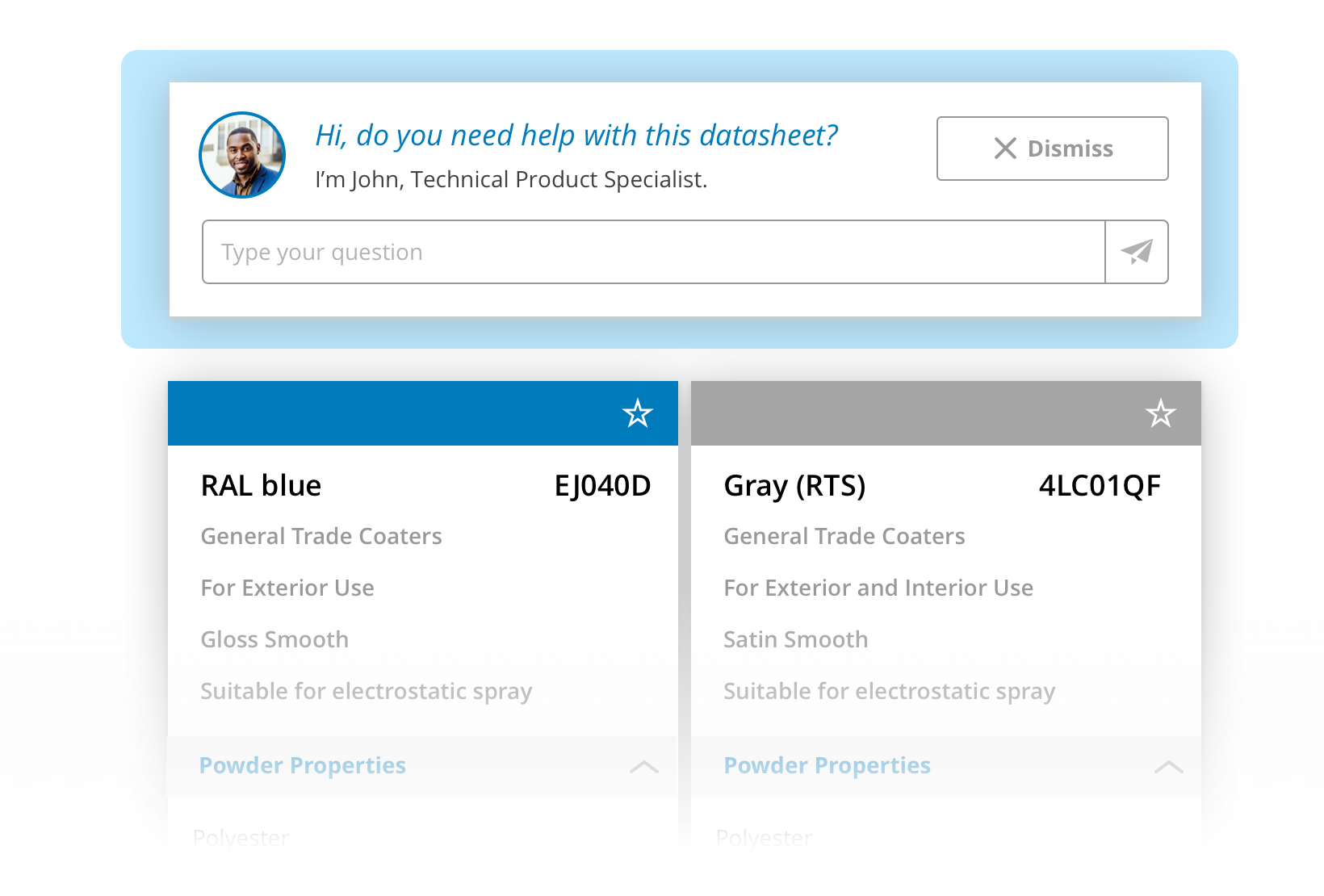The image size is (1324, 896).
Task: Click the gray color header swatch
Action: point(904,413)
